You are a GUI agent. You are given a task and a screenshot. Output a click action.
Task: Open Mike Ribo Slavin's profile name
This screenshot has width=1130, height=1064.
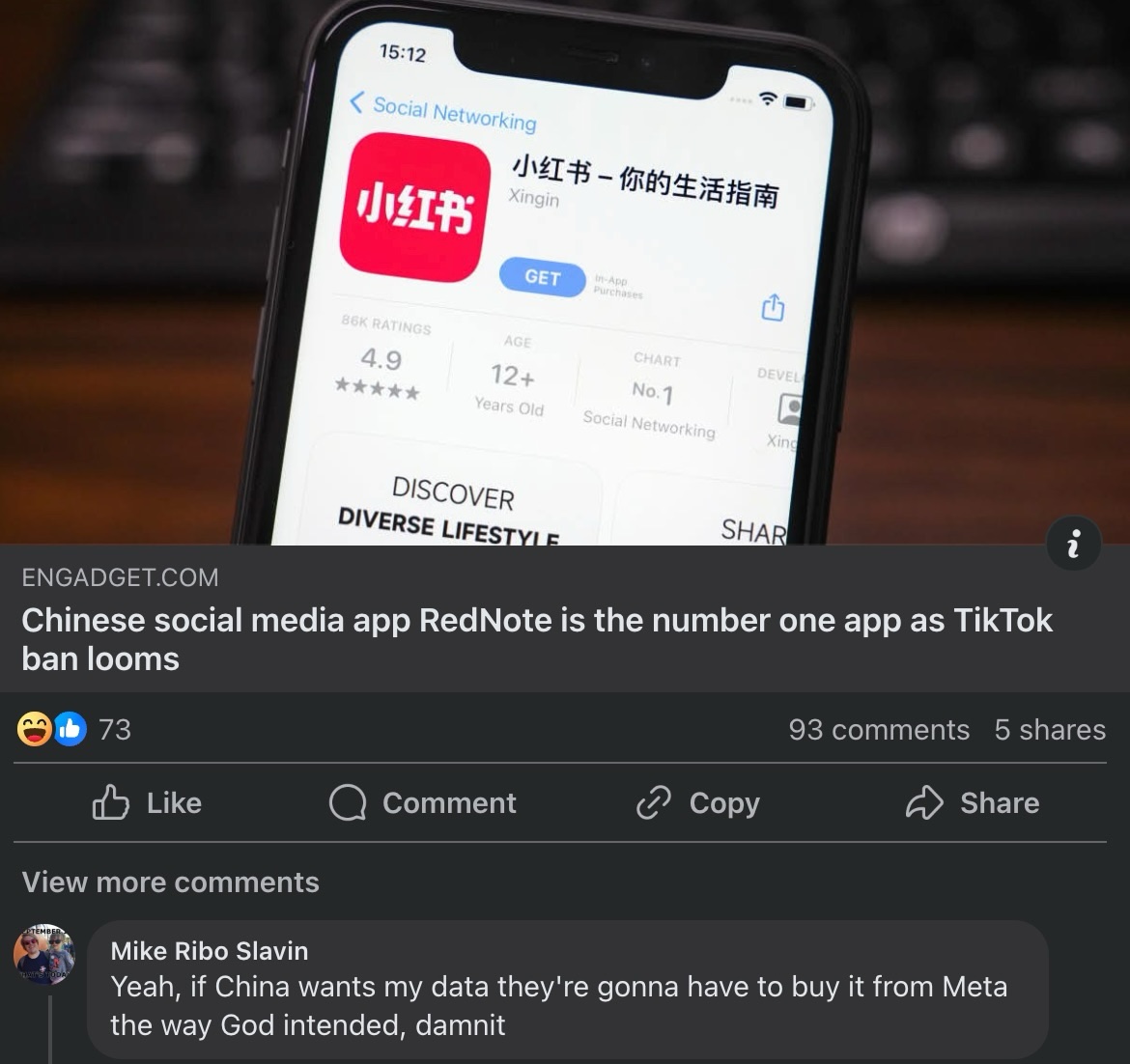209,951
